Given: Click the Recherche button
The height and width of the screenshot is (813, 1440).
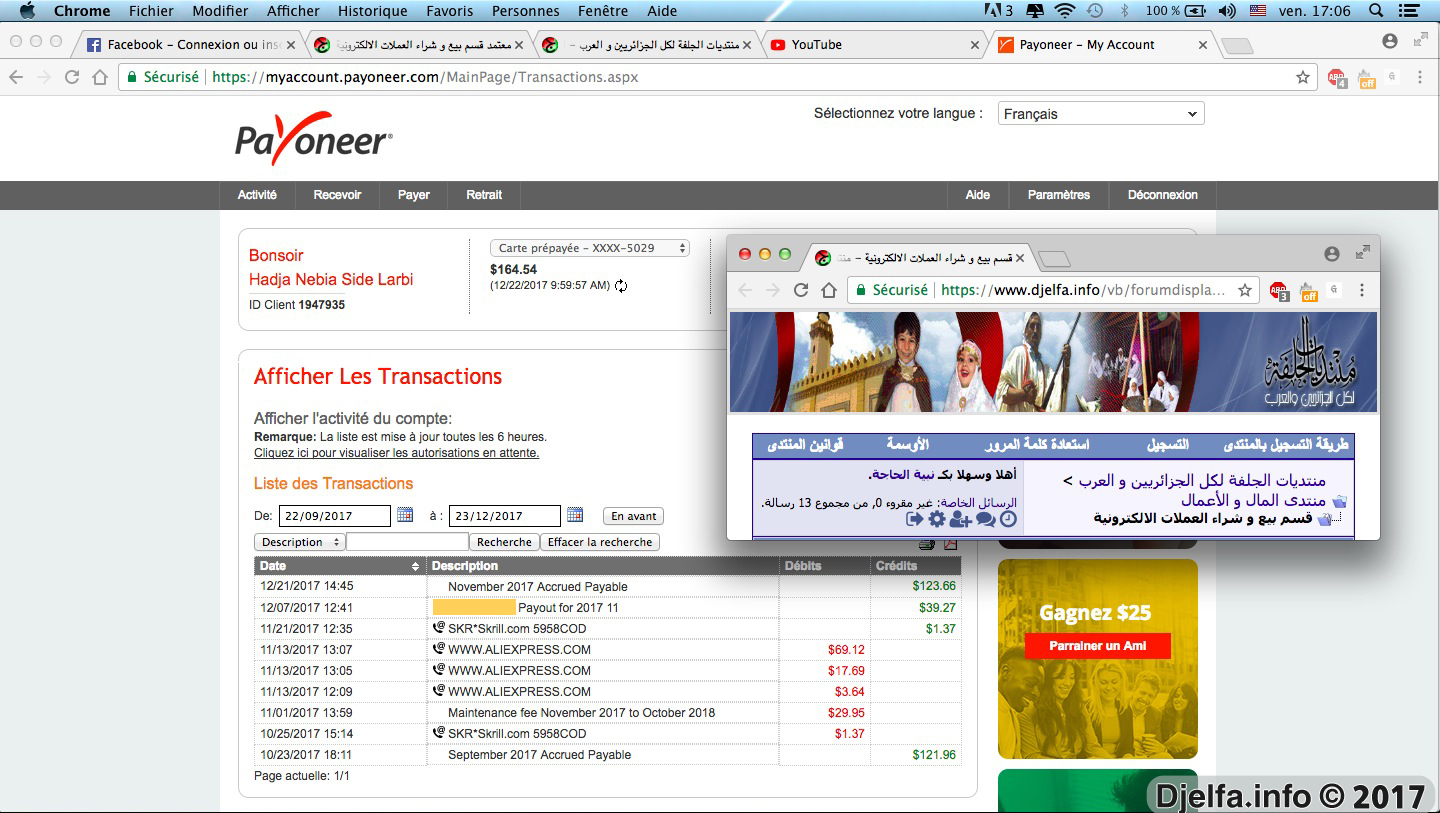Looking at the screenshot, I should click(504, 542).
